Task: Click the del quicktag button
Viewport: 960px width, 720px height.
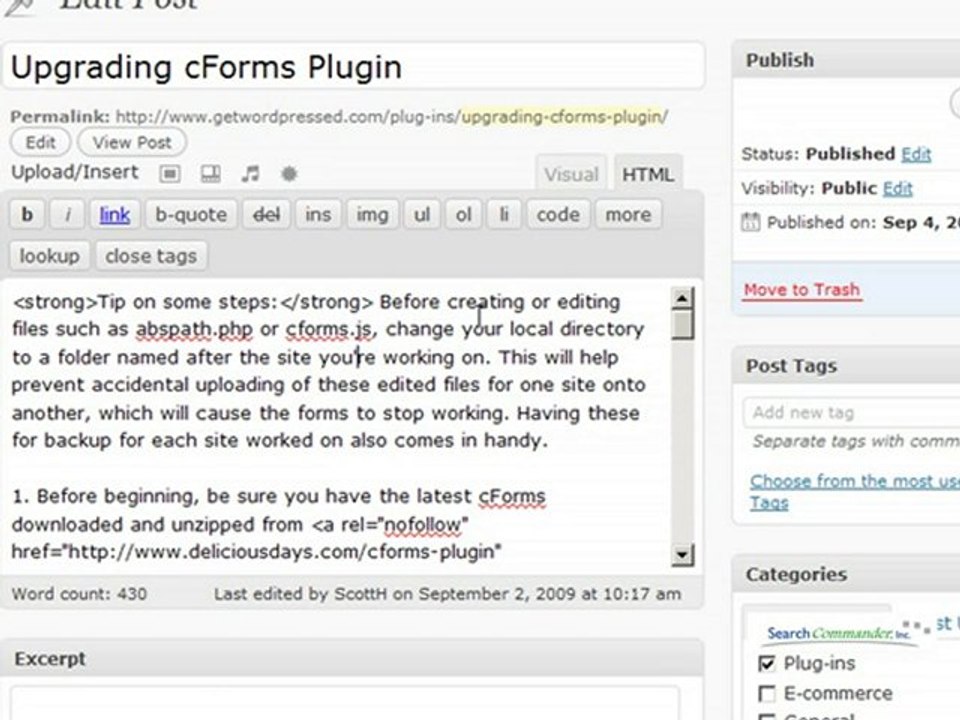Action: 266,215
